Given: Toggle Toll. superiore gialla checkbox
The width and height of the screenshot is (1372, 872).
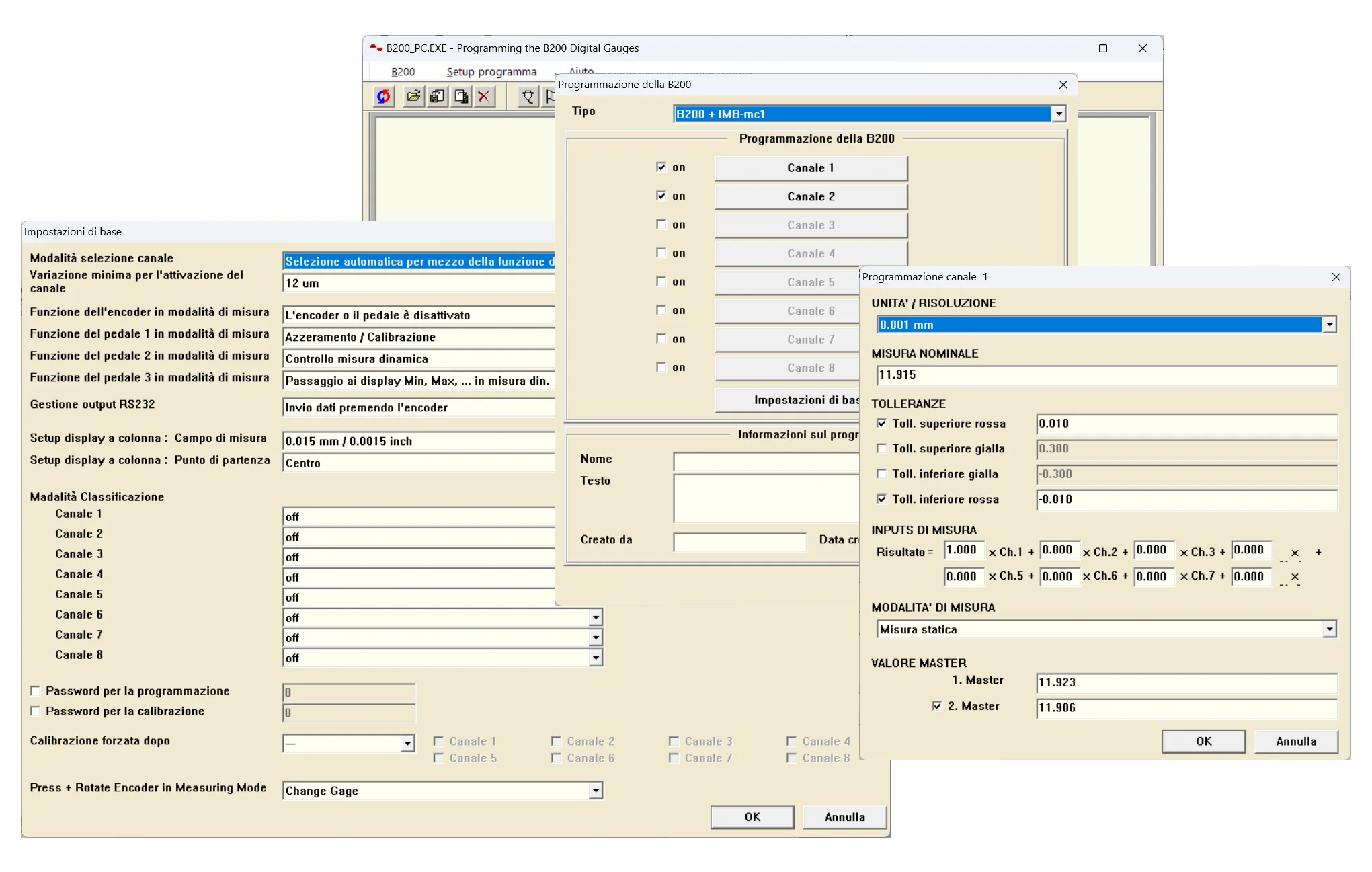Looking at the screenshot, I should [881, 448].
